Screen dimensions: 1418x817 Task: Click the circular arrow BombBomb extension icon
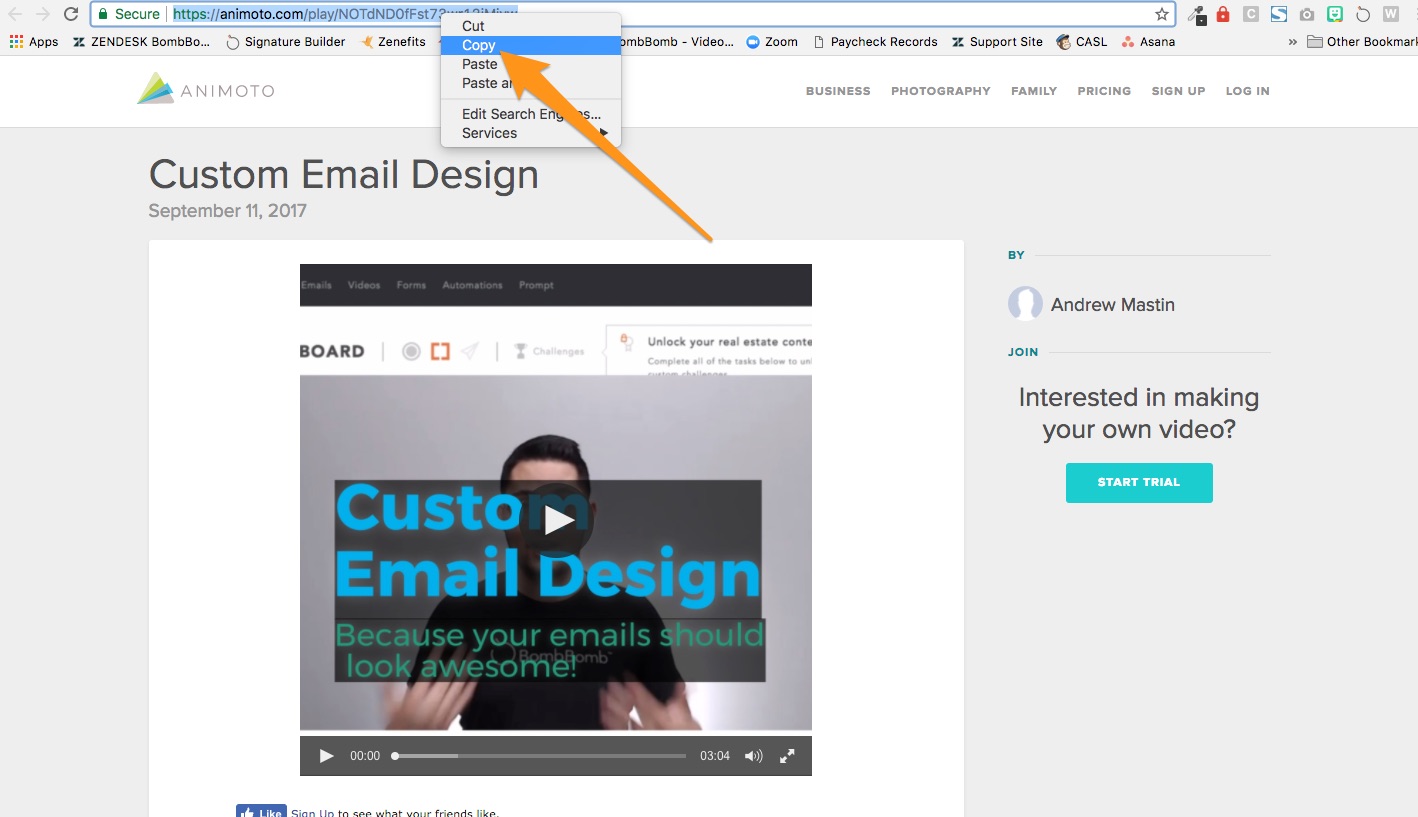pos(1362,14)
